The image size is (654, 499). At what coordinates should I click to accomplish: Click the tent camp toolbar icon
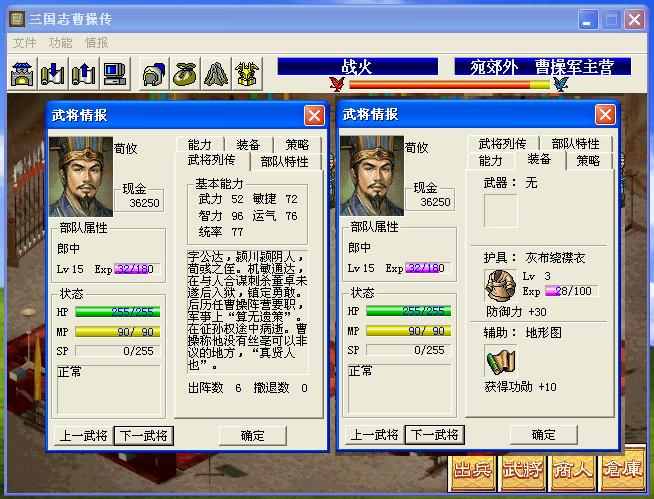click(x=216, y=74)
